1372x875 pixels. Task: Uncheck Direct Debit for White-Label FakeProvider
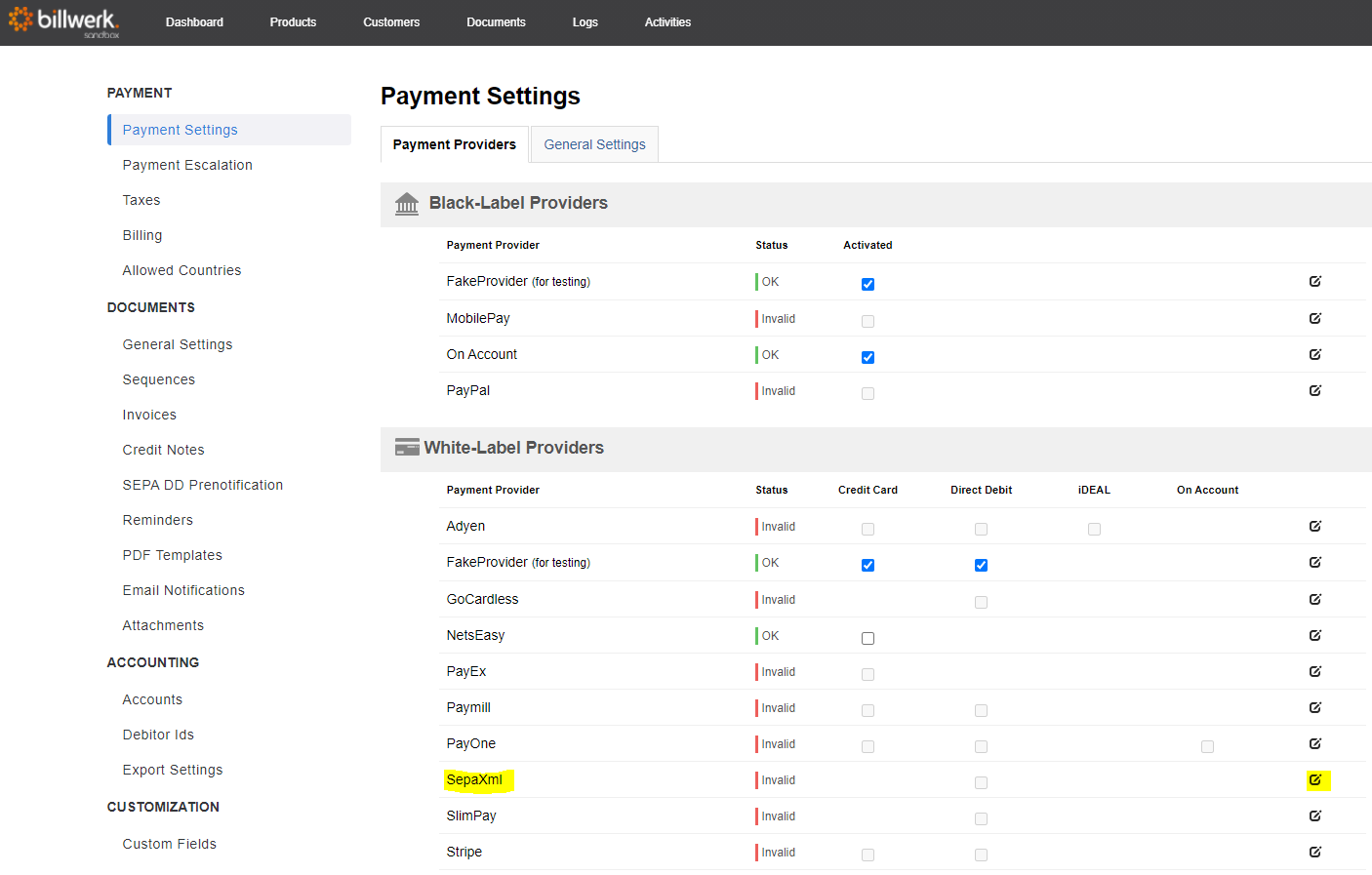click(981, 565)
